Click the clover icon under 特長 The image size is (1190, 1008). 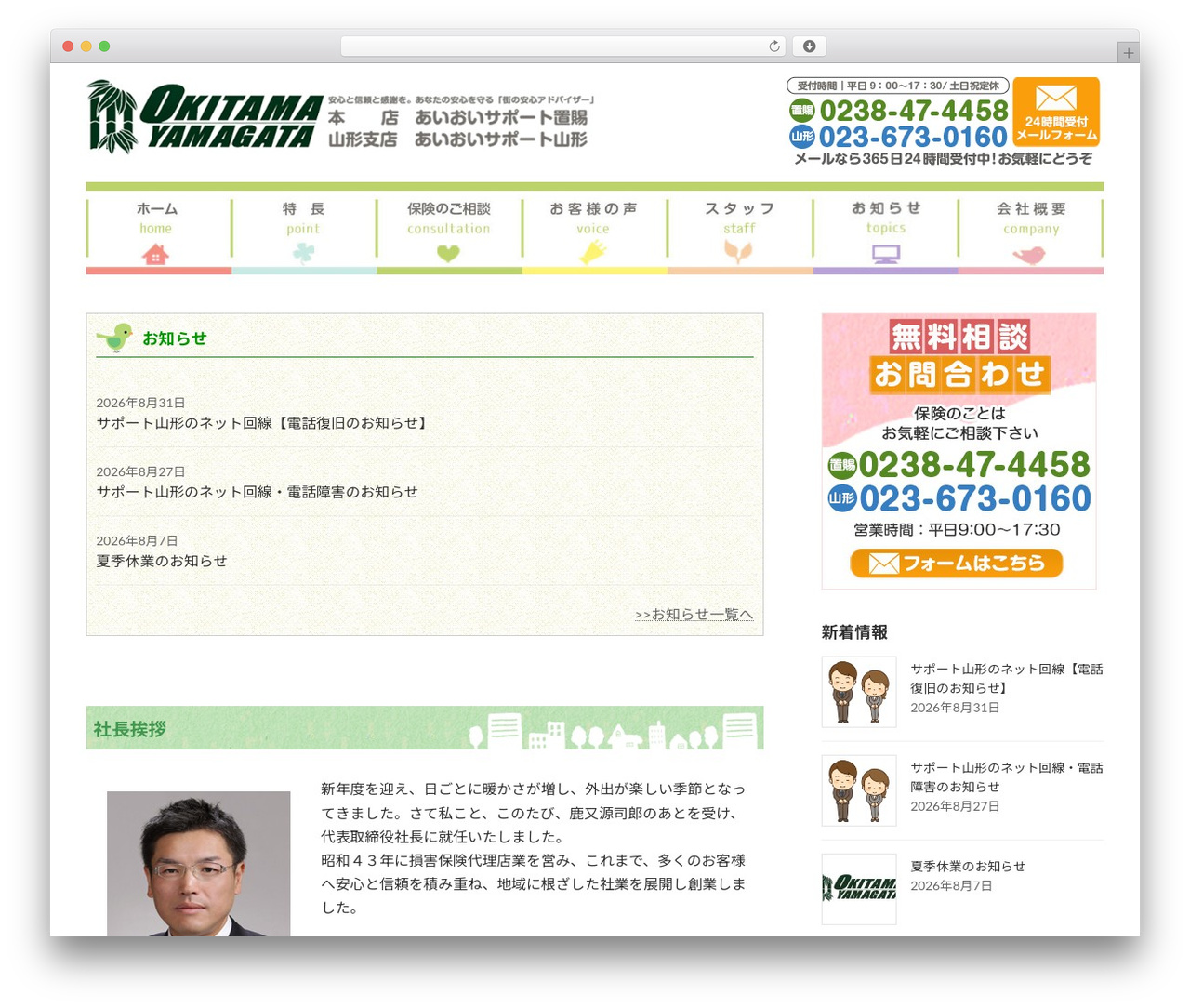click(303, 253)
